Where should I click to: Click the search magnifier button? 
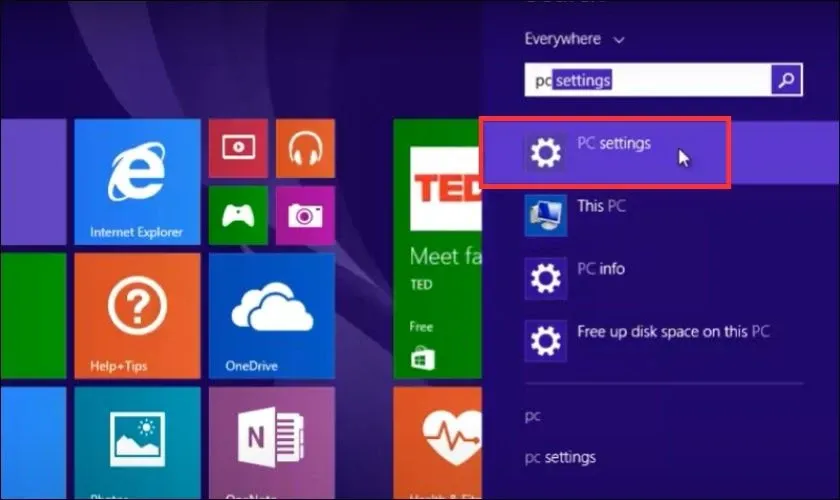[x=786, y=80]
